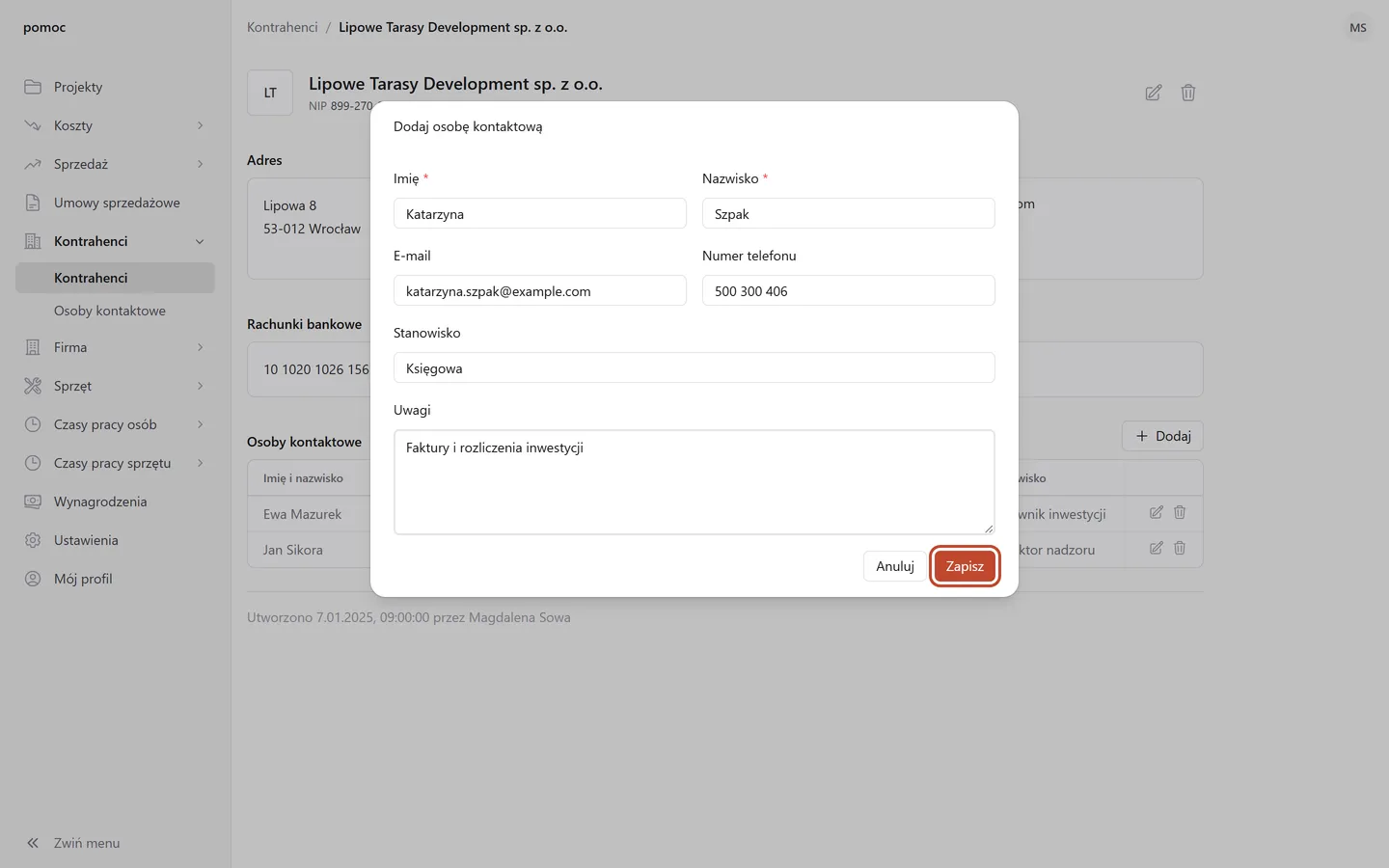Select the Kontrahenci submenu item
This screenshot has width=1389, height=868.
point(115,278)
